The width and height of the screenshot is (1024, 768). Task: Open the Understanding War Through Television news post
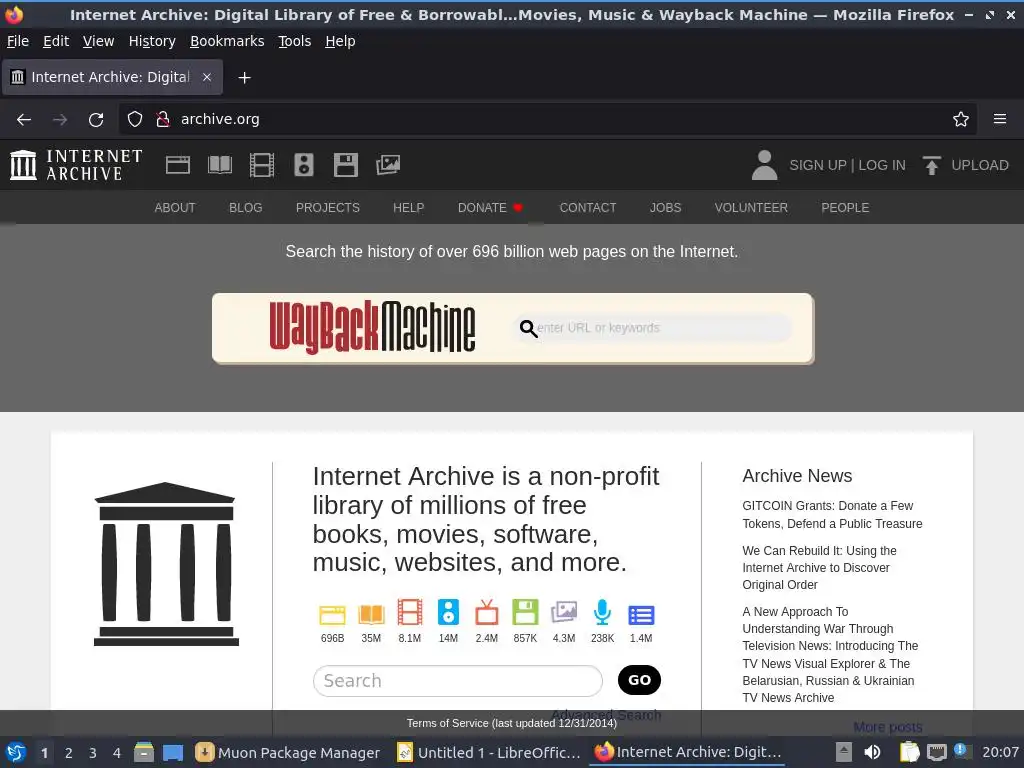830,654
